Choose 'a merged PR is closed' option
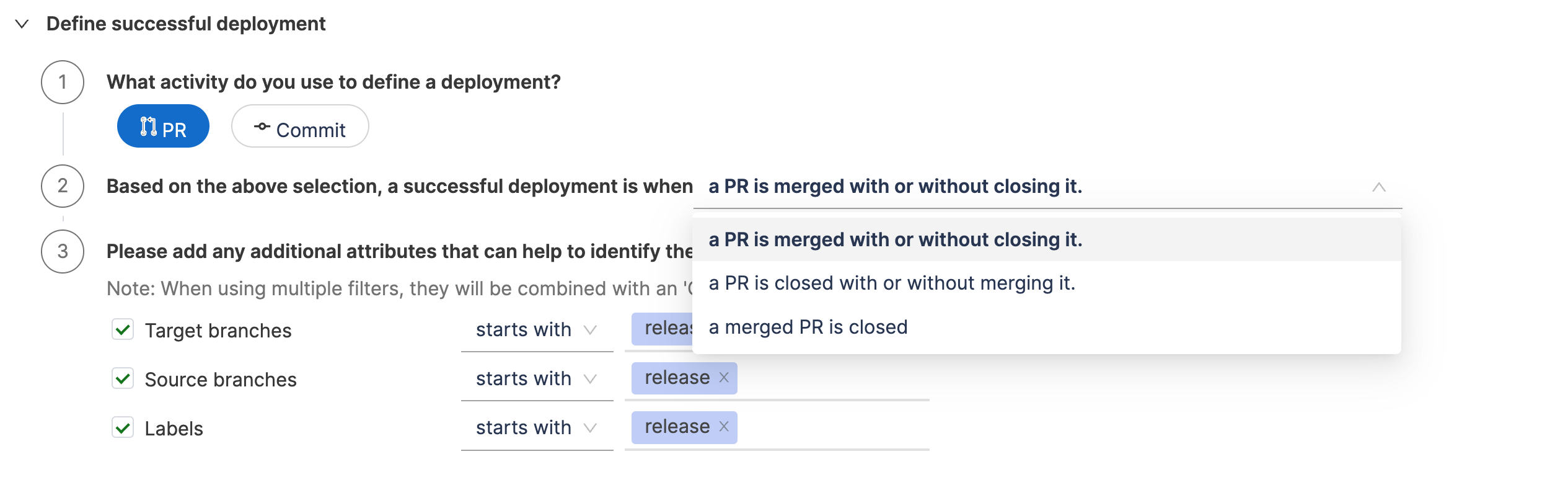 808,327
